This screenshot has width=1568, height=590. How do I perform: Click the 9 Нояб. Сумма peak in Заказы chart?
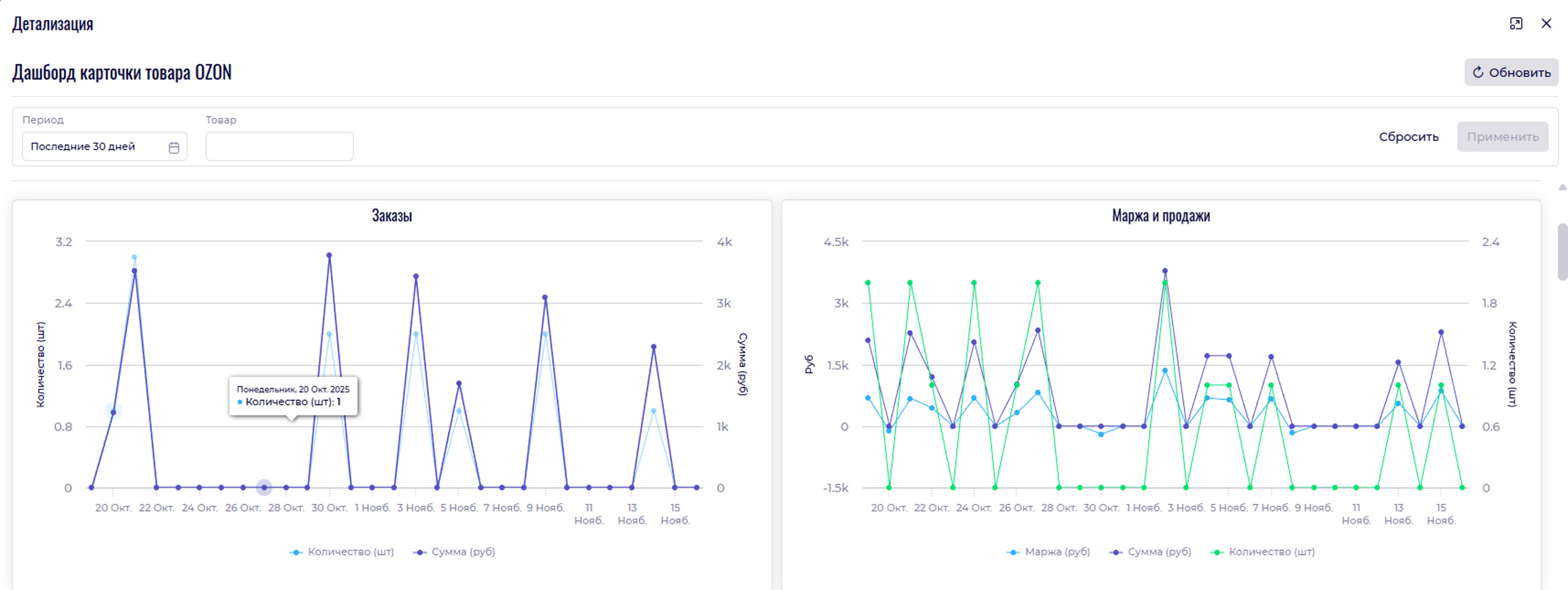click(x=545, y=298)
